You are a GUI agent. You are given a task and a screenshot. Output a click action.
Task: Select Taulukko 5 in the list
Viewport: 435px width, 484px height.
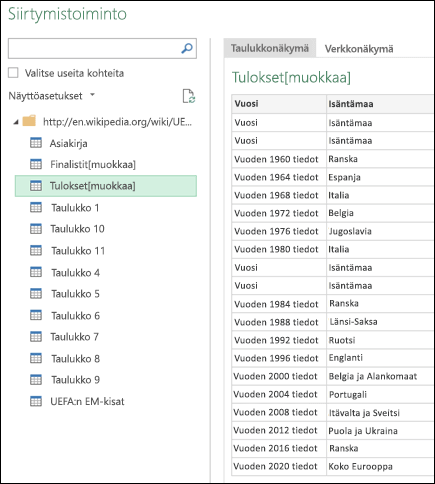pos(75,294)
